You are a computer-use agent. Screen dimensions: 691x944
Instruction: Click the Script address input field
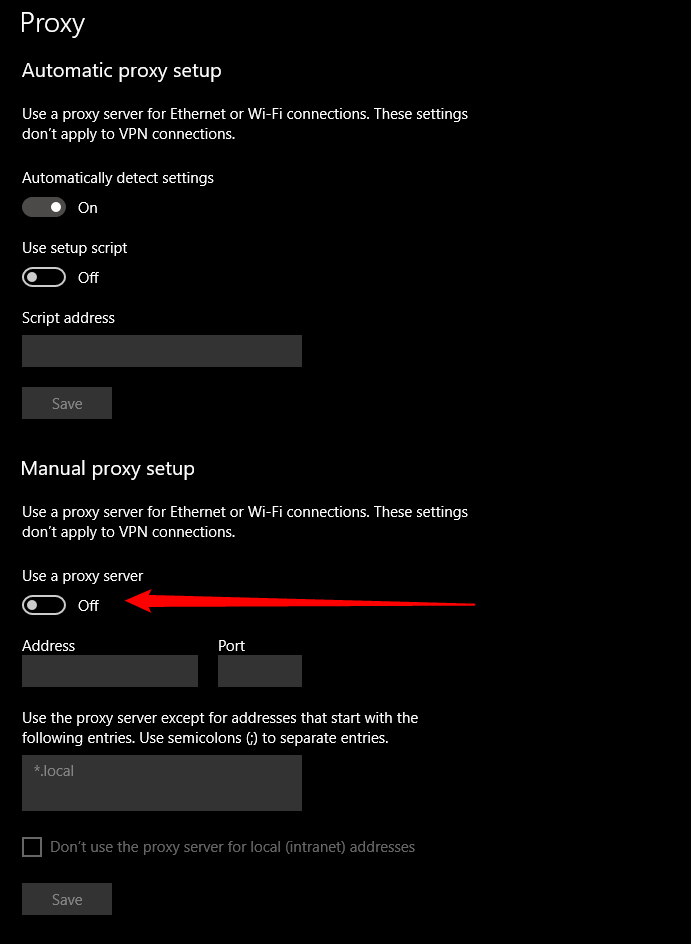[x=161, y=351]
